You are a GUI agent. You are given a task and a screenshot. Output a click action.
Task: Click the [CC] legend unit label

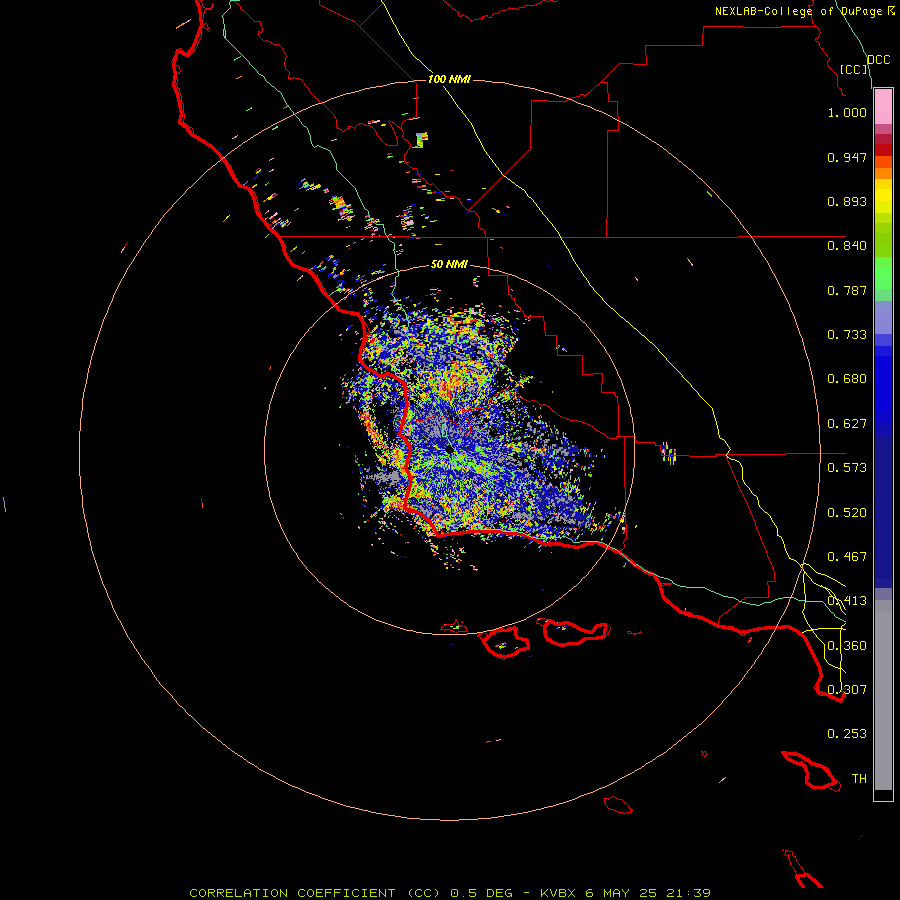coord(853,69)
